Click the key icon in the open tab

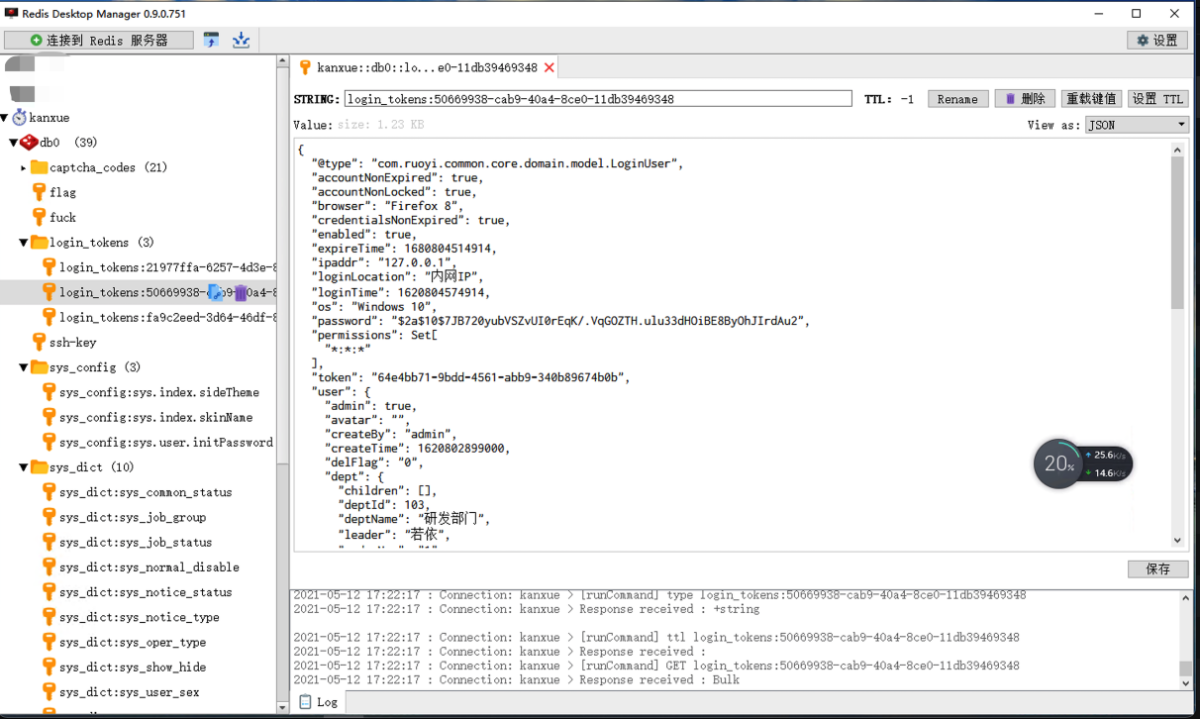click(305, 67)
